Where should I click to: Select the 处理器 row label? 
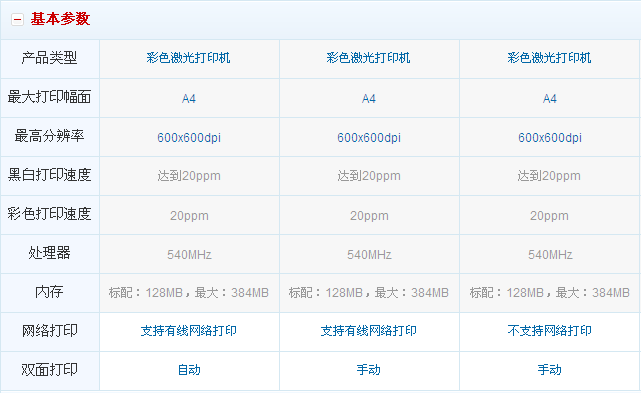(x=49, y=253)
